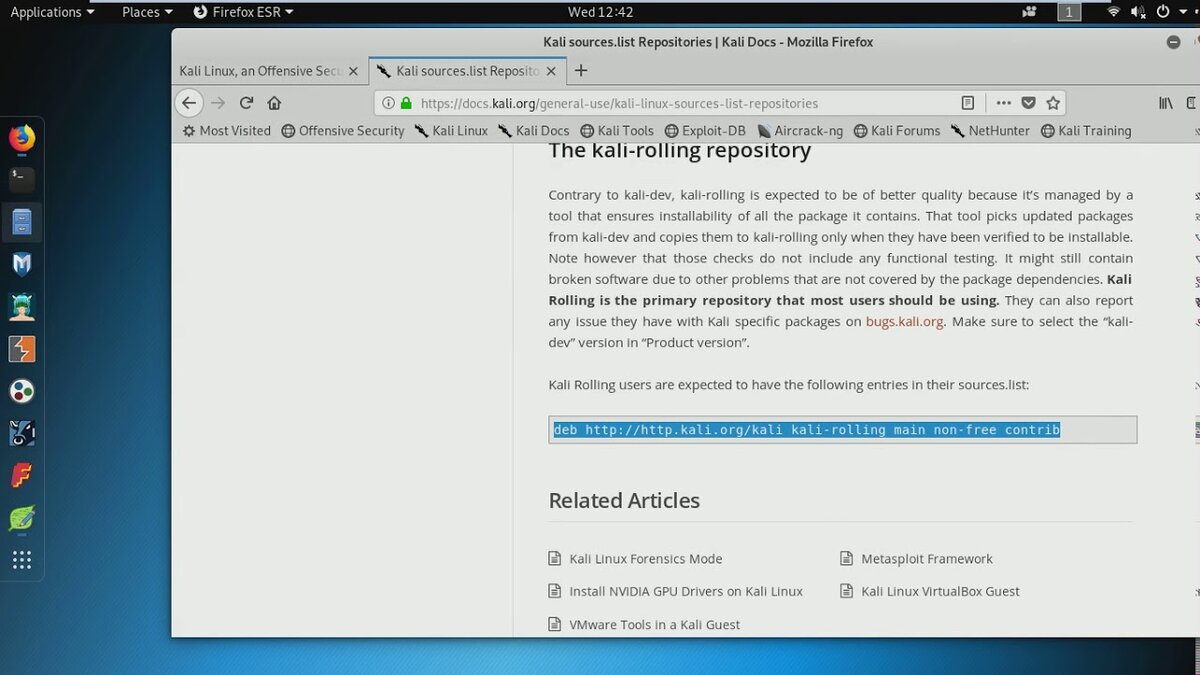
Task: Open Exploit-DB bookmark
Action: point(704,130)
